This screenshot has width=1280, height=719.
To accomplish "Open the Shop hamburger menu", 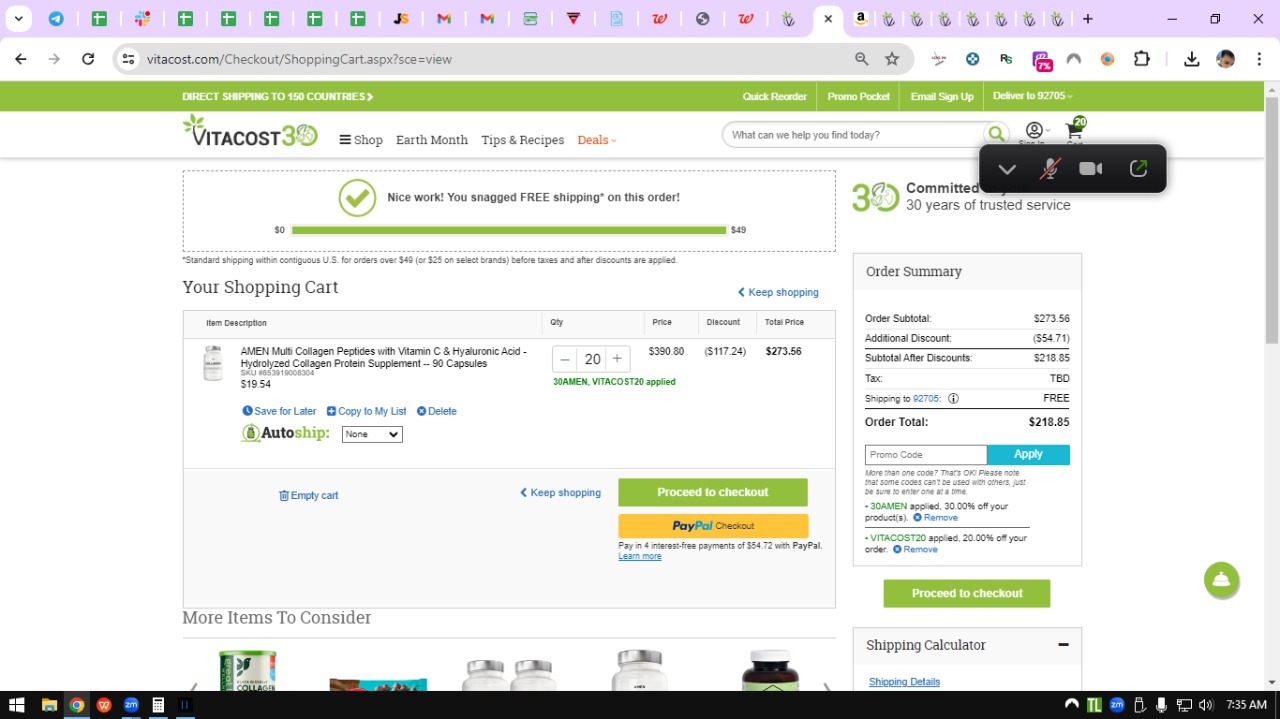I will 361,140.
